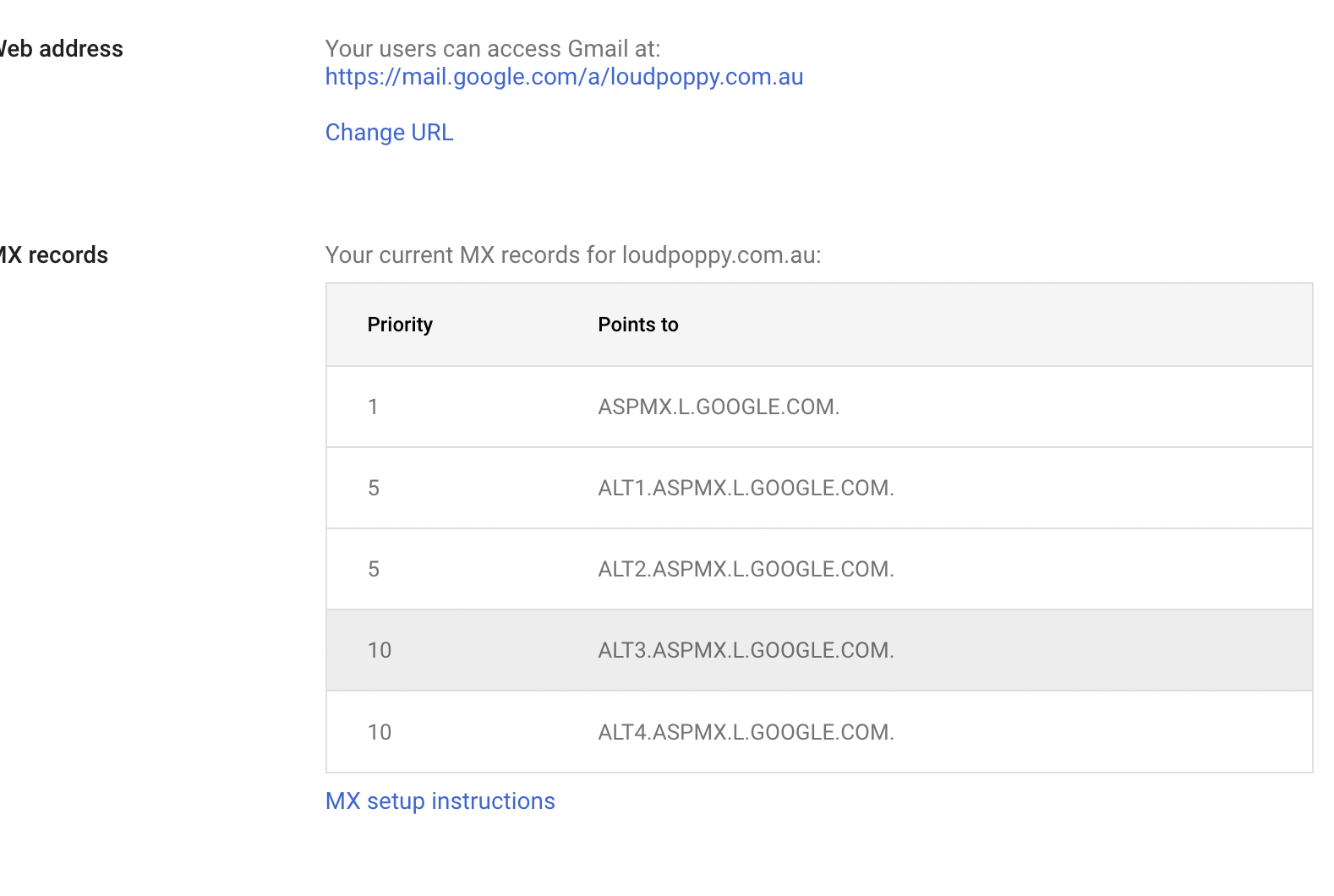Click the priority 5 cell for ALT1
Screen dimensions: 1334x896
pos(374,488)
